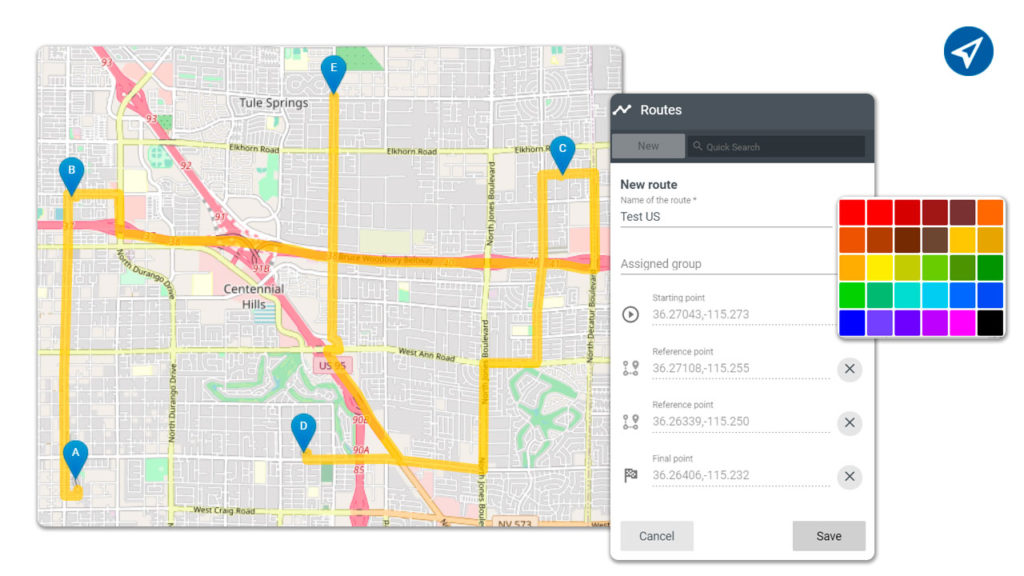
Task: Click second reference point waypoint icon
Action: 630,422
